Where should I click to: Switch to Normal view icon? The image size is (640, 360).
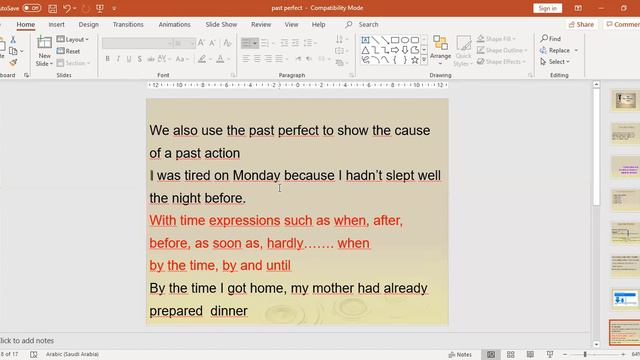(491, 354)
